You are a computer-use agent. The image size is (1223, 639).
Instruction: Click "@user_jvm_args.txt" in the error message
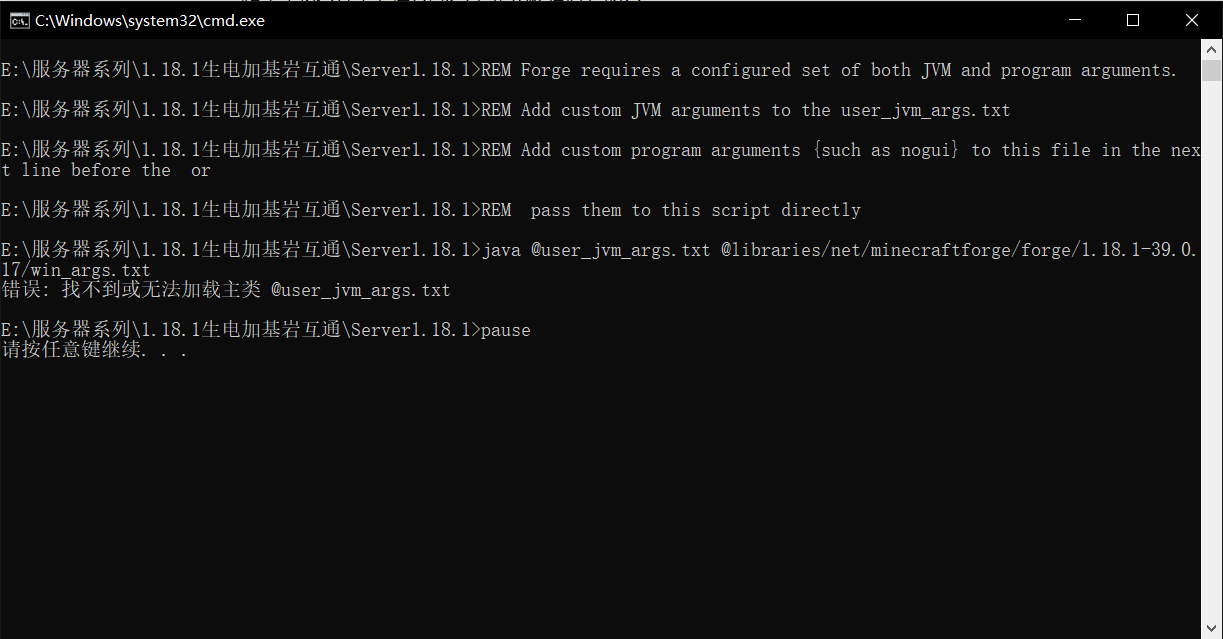click(360, 290)
